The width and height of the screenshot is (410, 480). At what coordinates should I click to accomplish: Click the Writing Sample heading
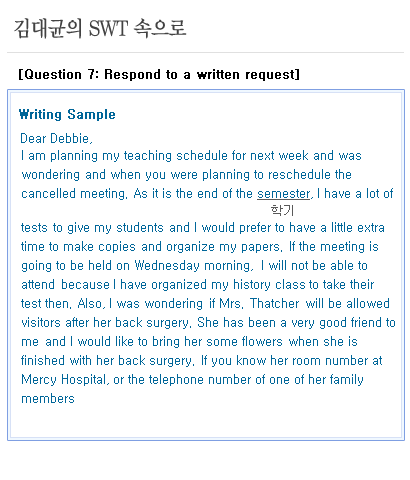(x=67, y=114)
